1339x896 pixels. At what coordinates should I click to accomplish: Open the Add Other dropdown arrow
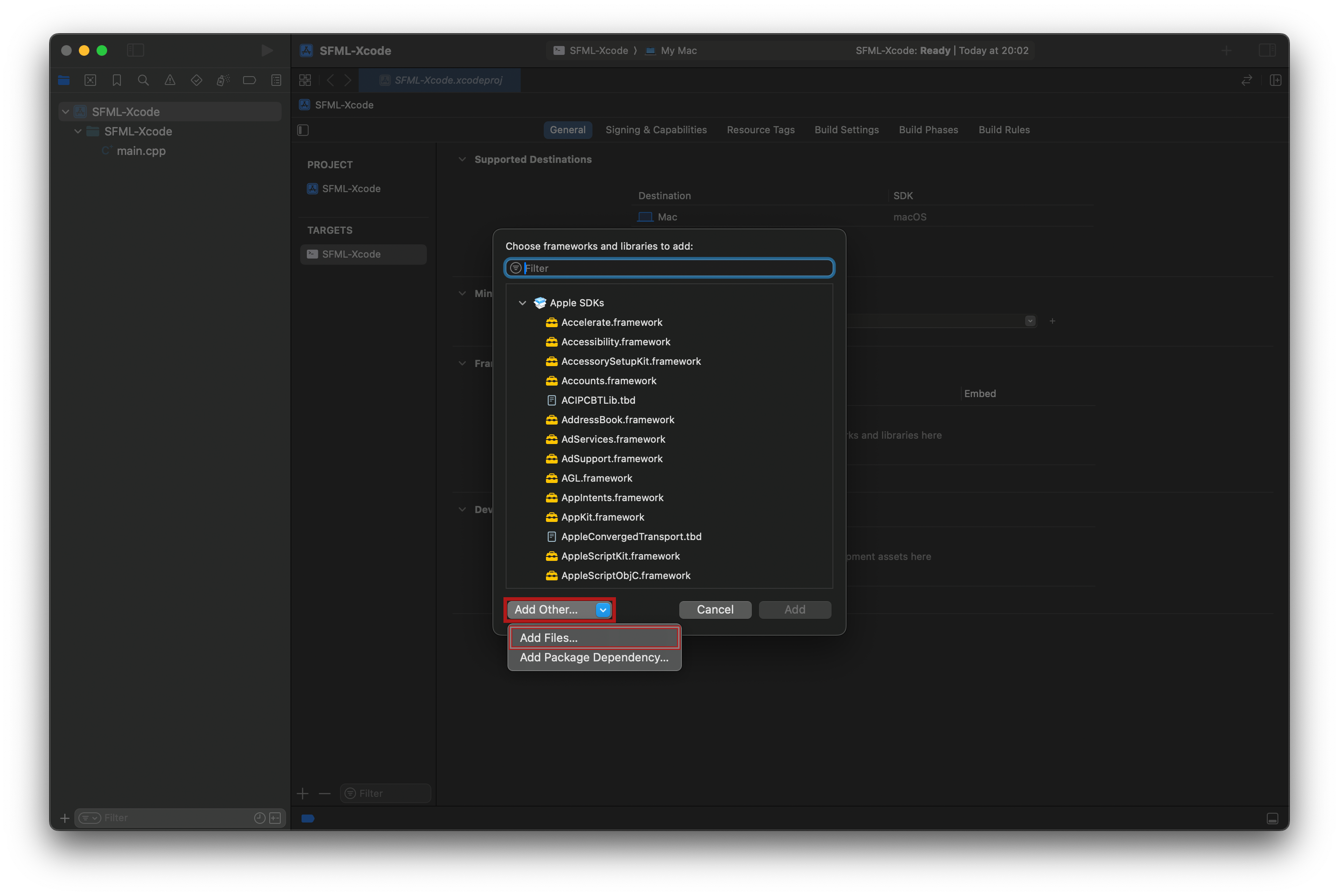tap(603, 610)
